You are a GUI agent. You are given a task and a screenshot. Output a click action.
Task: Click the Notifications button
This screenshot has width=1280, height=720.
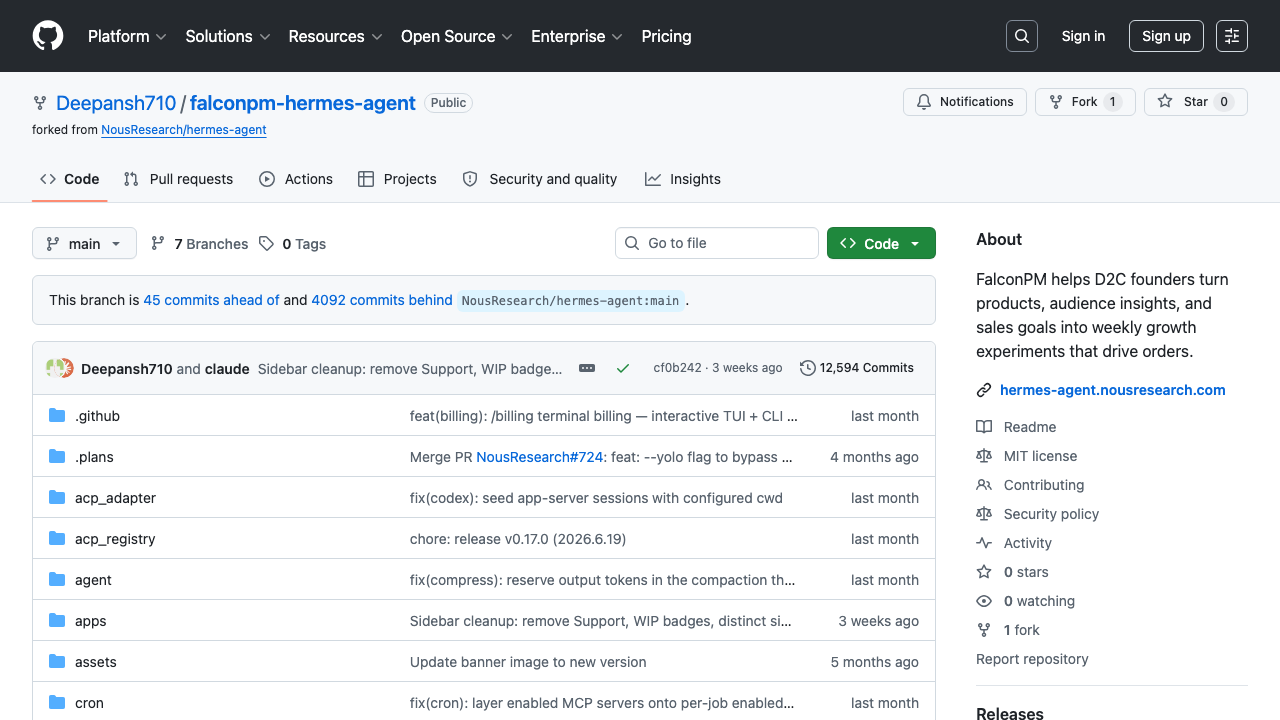tap(965, 102)
